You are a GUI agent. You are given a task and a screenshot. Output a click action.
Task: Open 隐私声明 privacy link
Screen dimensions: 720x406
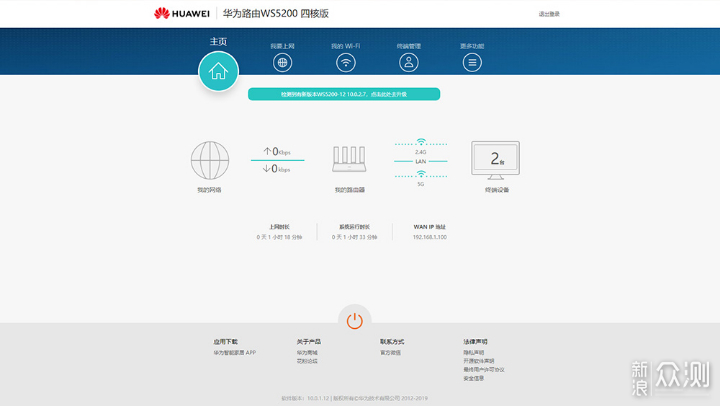[x=473, y=353]
